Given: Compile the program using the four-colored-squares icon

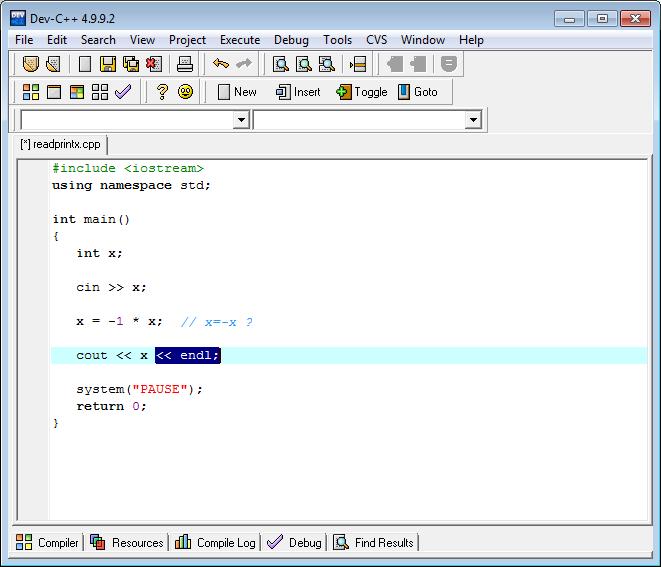Looking at the screenshot, I should tap(31, 91).
